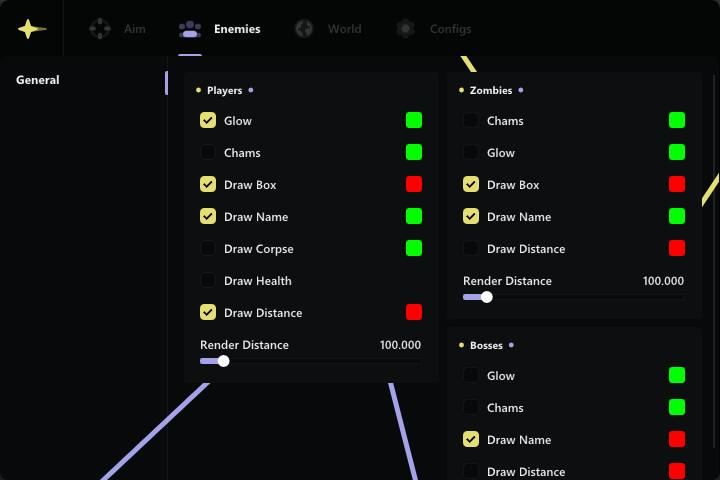This screenshot has height=480, width=720.
Task: Click Players Render Distance slider handle
Action: pyautogui.click(x=223, y=361)
